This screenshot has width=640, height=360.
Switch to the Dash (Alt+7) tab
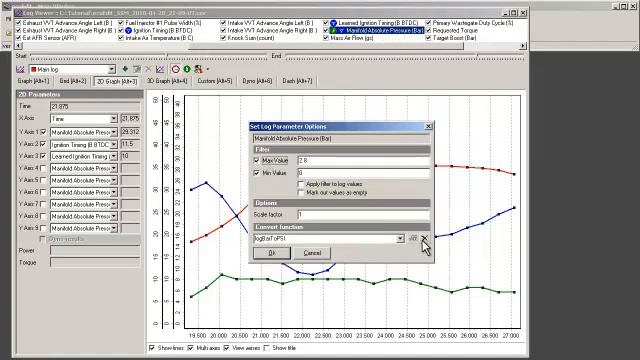click(x=297, y=81)
